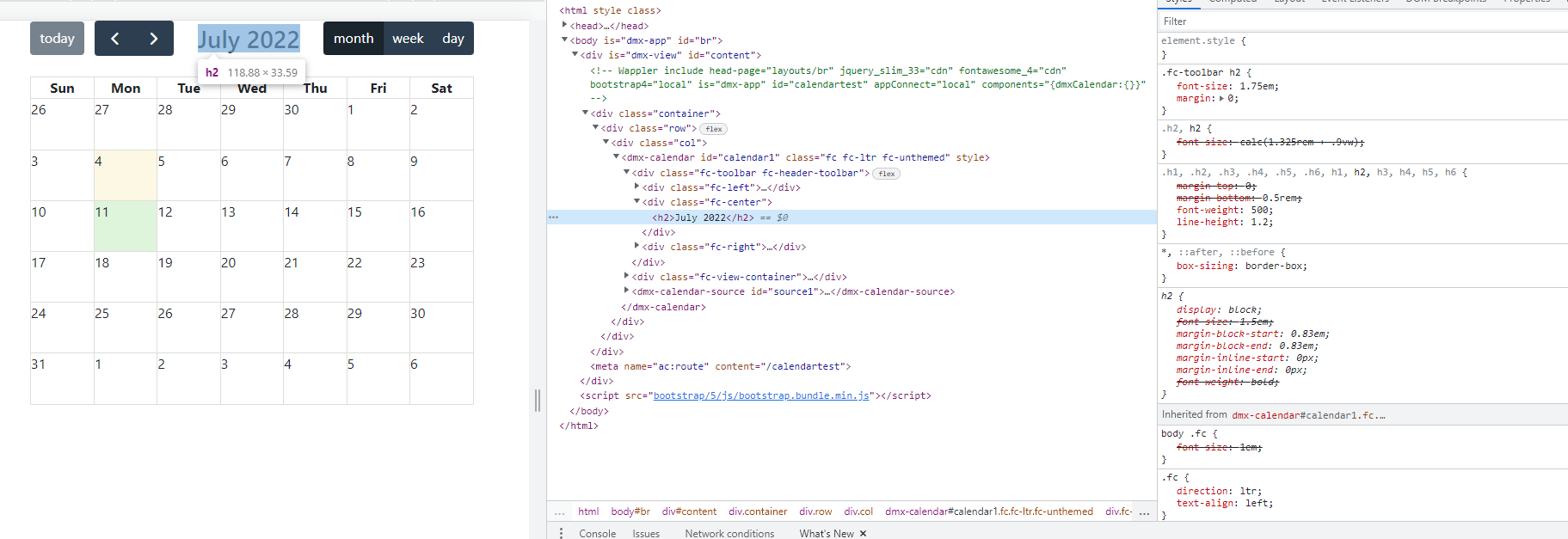Collapse the body dmx-app element node
The width and height of the screenshot is (1568, 539).
(x=564, y=40)
